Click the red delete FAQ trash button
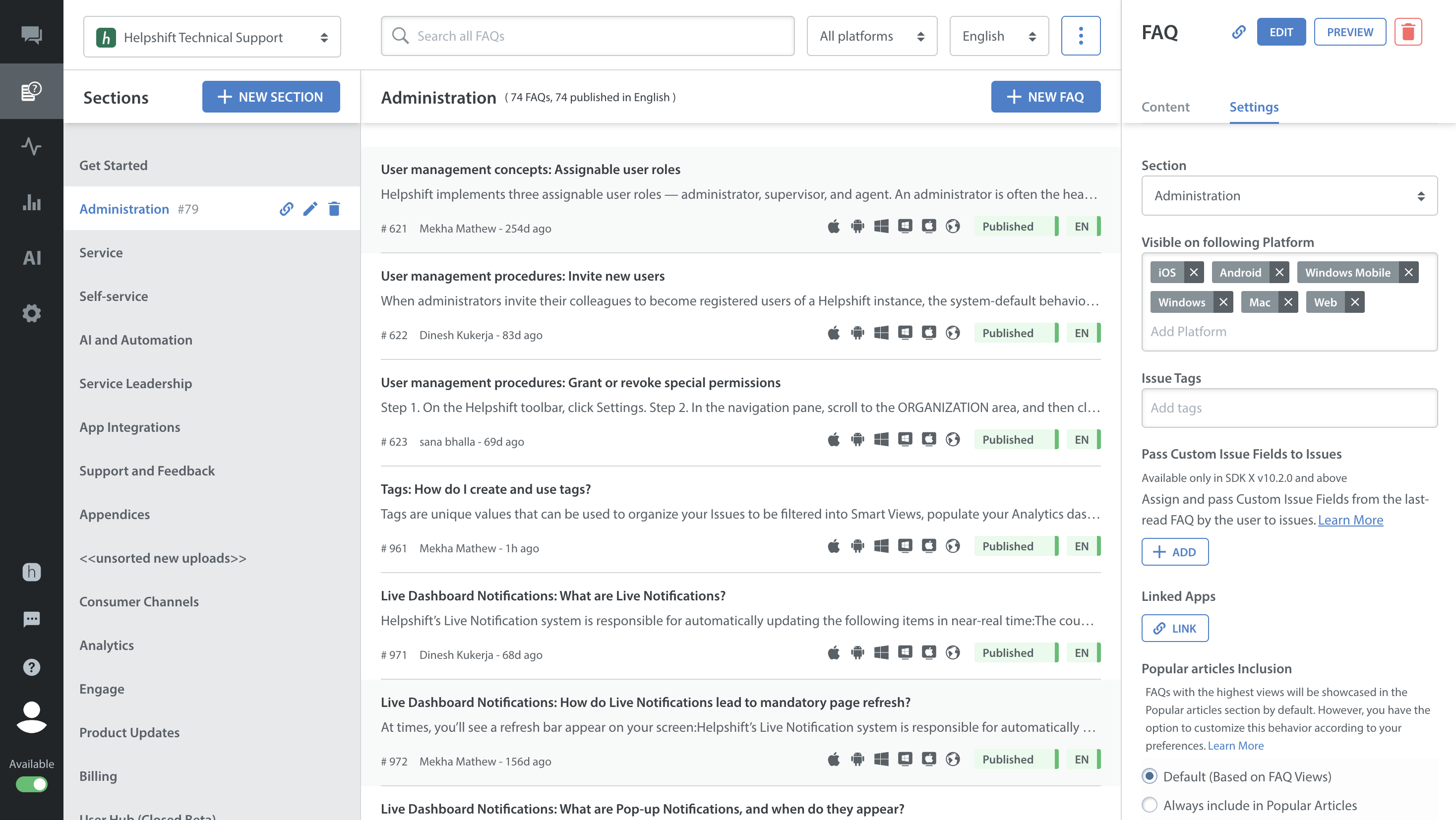This screenshot has width=1456, height=820. click(1407, 32)
